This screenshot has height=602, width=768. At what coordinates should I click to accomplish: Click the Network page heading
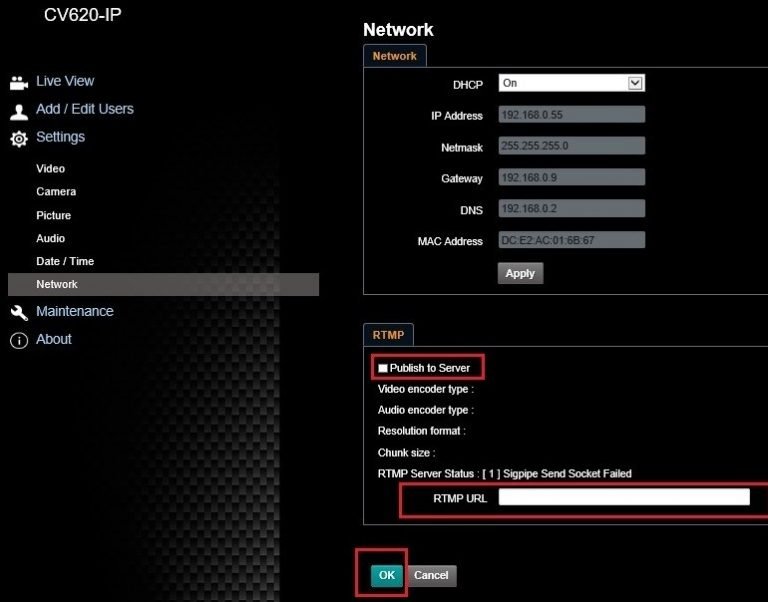[398, 29]
